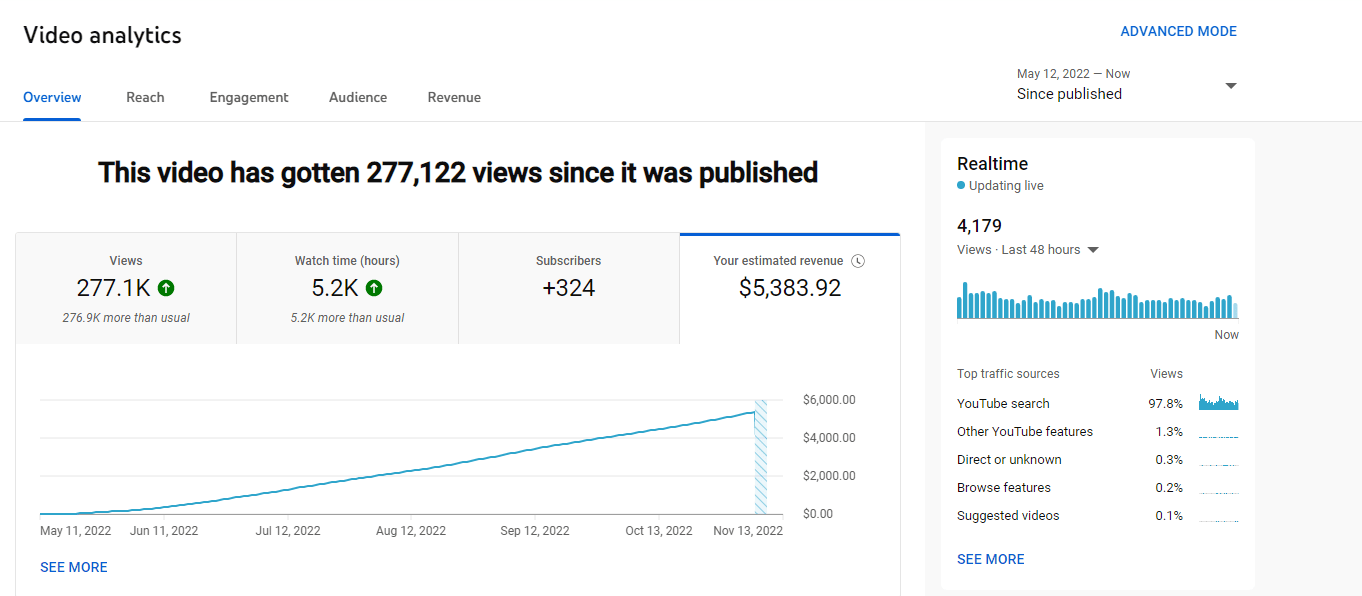The width and height of the screenshot is (1362, 596).
Task: Click the blue Updating live dot
Action: tap(961, 186)
